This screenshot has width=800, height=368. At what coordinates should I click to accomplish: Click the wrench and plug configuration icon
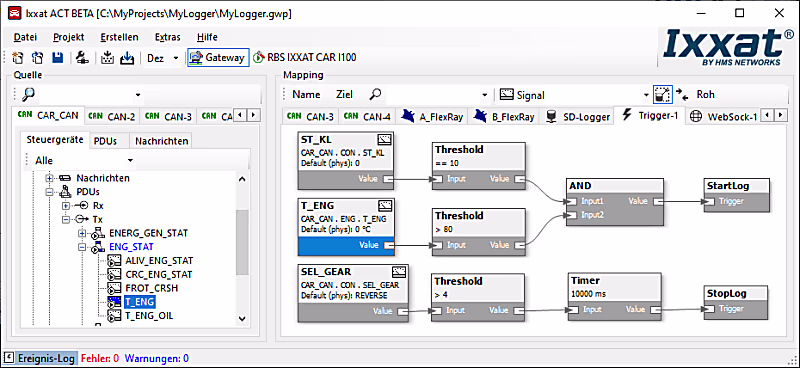[x=82, y=58]
